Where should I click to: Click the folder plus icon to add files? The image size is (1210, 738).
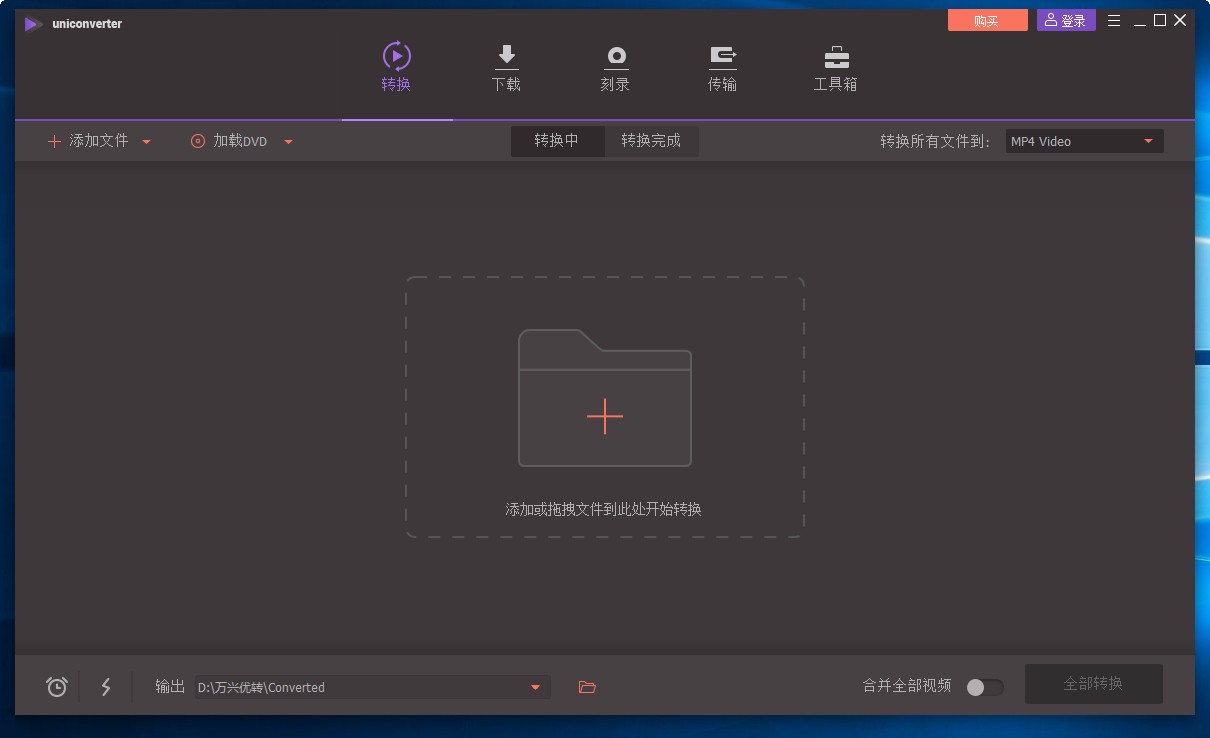605,398
